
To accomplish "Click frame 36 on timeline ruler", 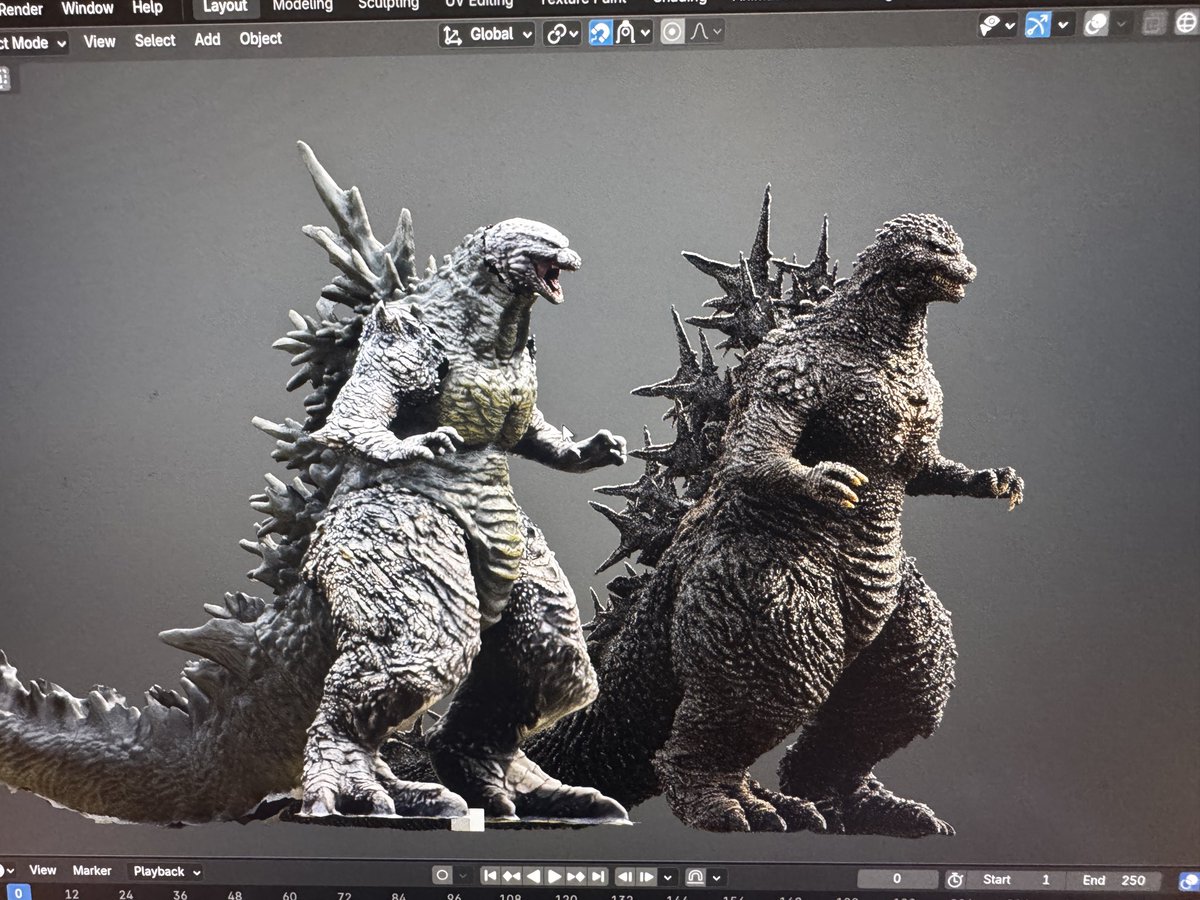I will 179,895.
